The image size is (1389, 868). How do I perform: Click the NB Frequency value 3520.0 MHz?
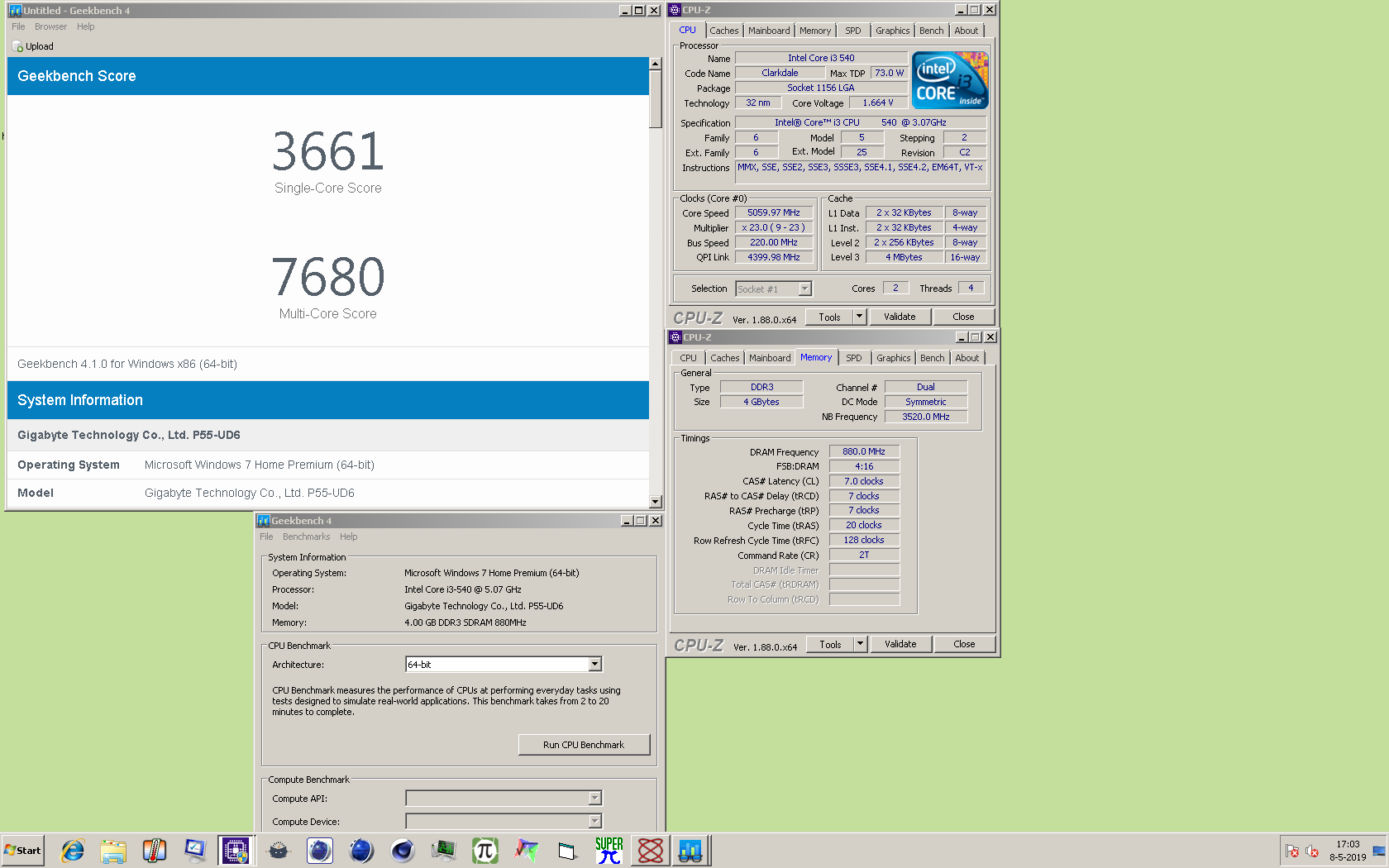(926, 417)
